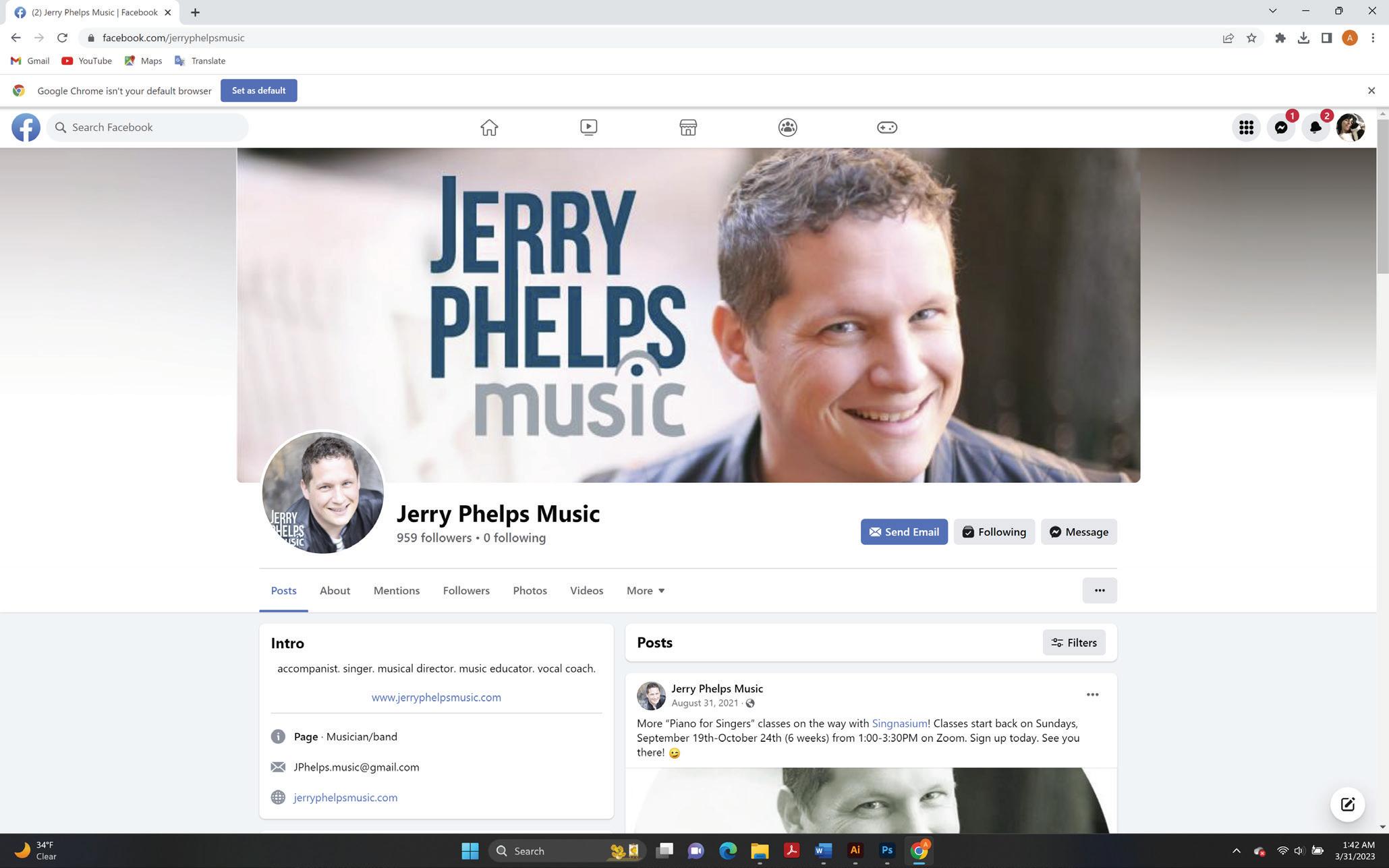The width and height of the screenshot is (1389, 868).
Task: Open Chrome tab search chevron
Action: pyautogui.click(x=1272, y=11)
